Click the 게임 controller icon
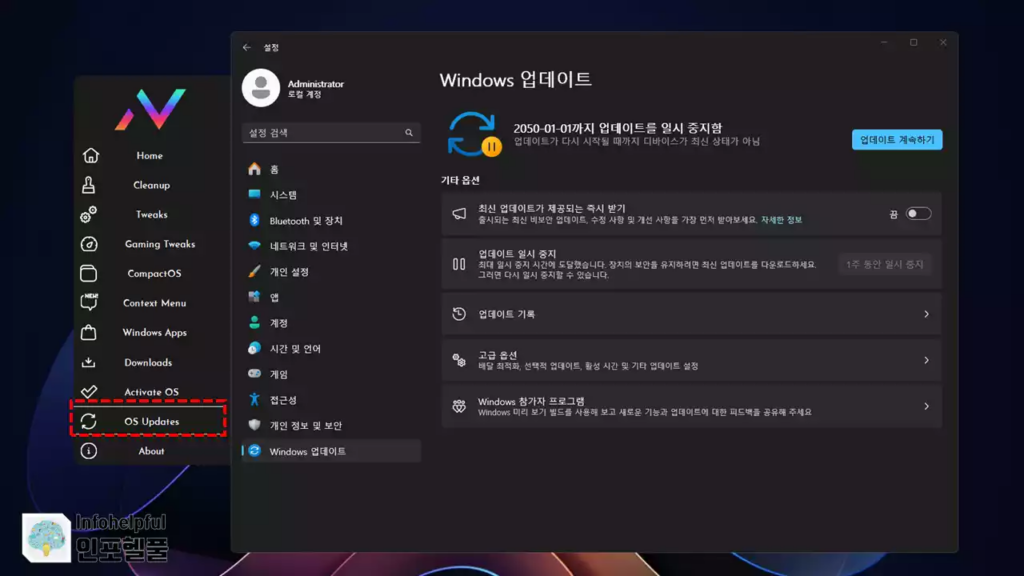The image size is (1024, 576). pos(255,374)
